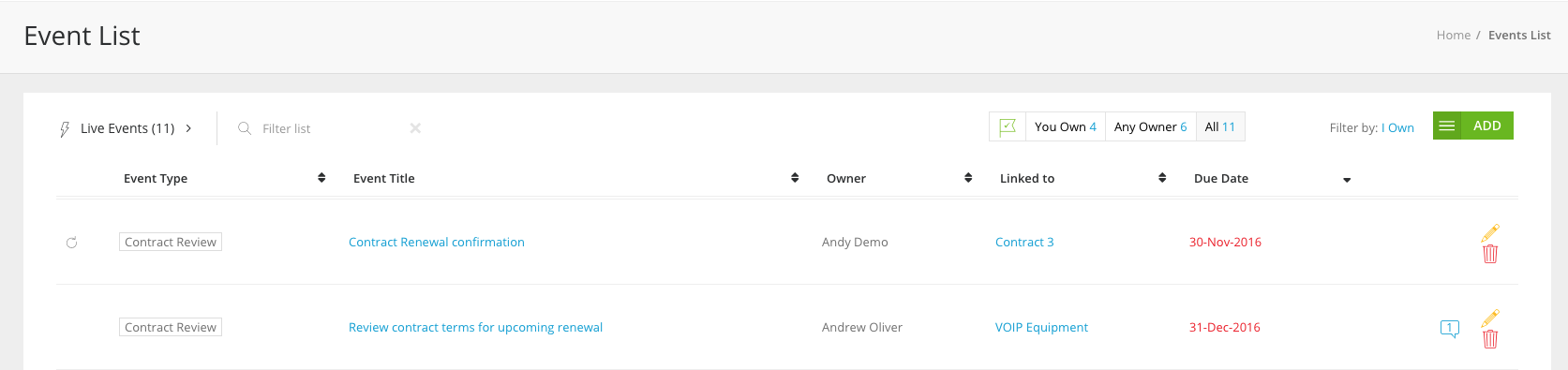Delete the Contract Renewal confirmation event with trash icon
This screenshot has height=370, width=1568.
tap(1490, 254)
